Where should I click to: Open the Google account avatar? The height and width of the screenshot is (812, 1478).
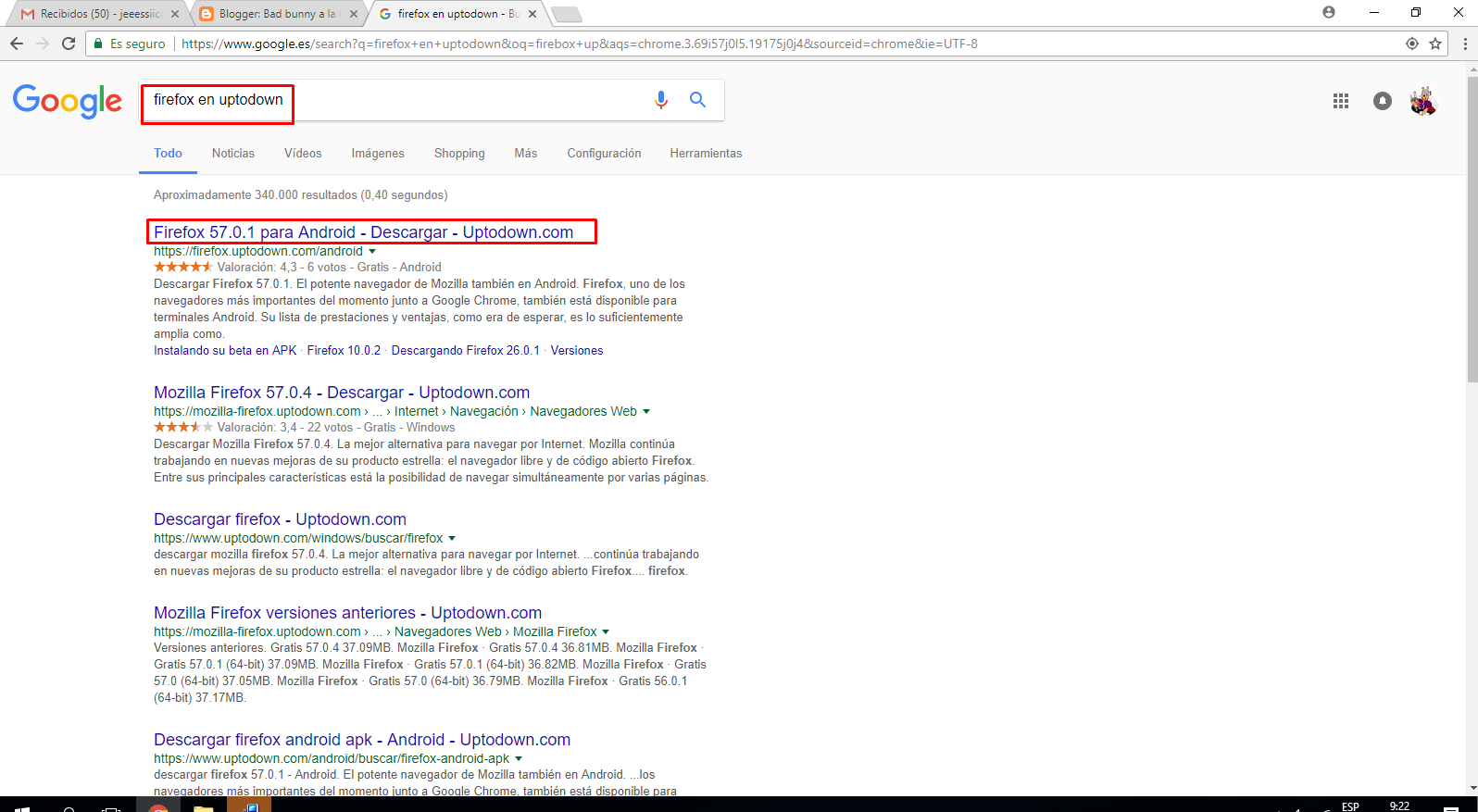pos(1423,101)
